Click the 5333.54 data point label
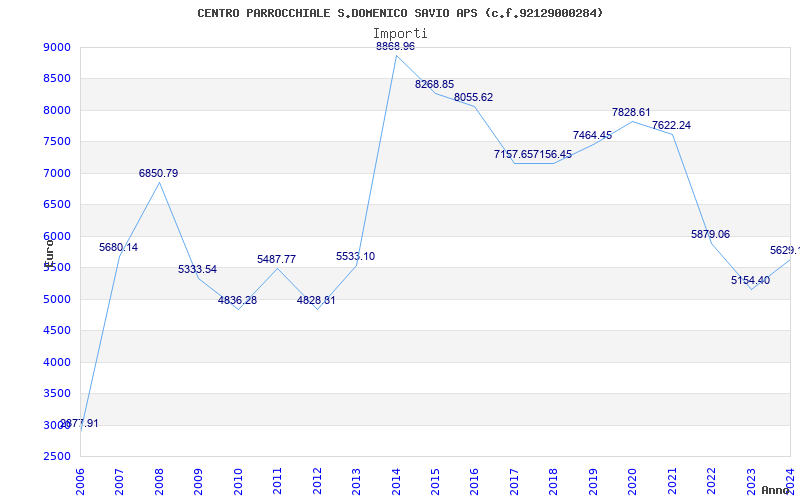The width and height of the screenshot is (800, 500). (197, 269)
